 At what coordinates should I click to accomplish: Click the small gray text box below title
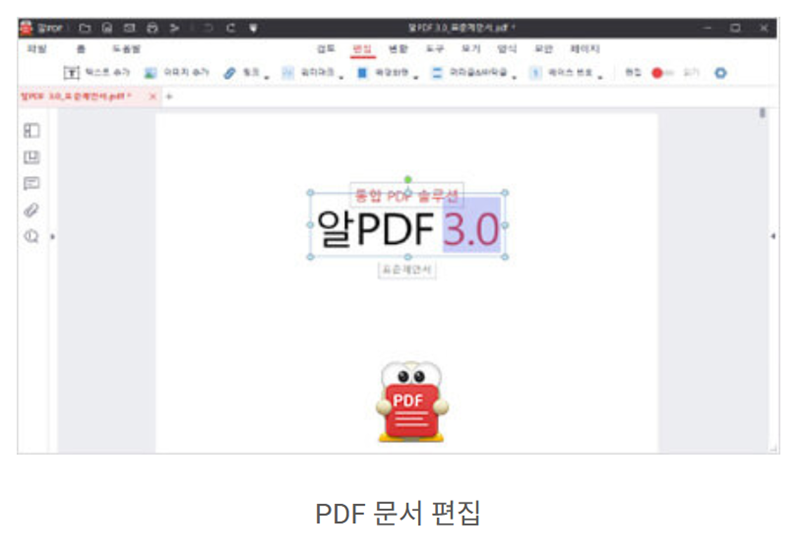pyautogui.click(x=407, y=270)
